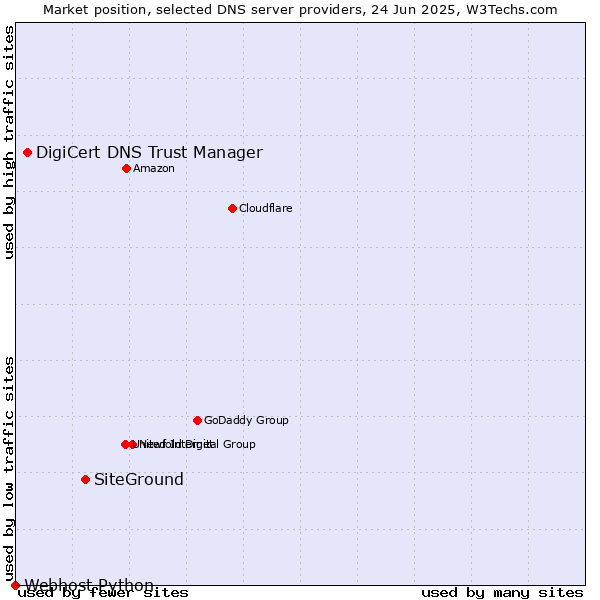This screenshot has width=600, height=600.
Task: Click the 'DigiCert DNS Trust Manager' label
Action: (x=149, y=152)
